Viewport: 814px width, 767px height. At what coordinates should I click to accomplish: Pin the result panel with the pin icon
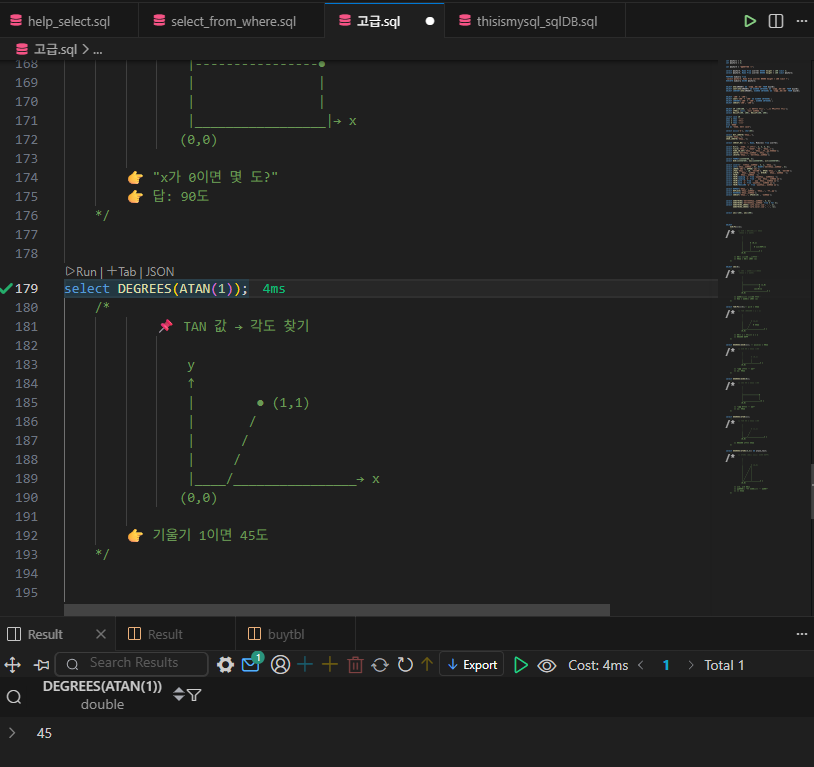[41, 665]
